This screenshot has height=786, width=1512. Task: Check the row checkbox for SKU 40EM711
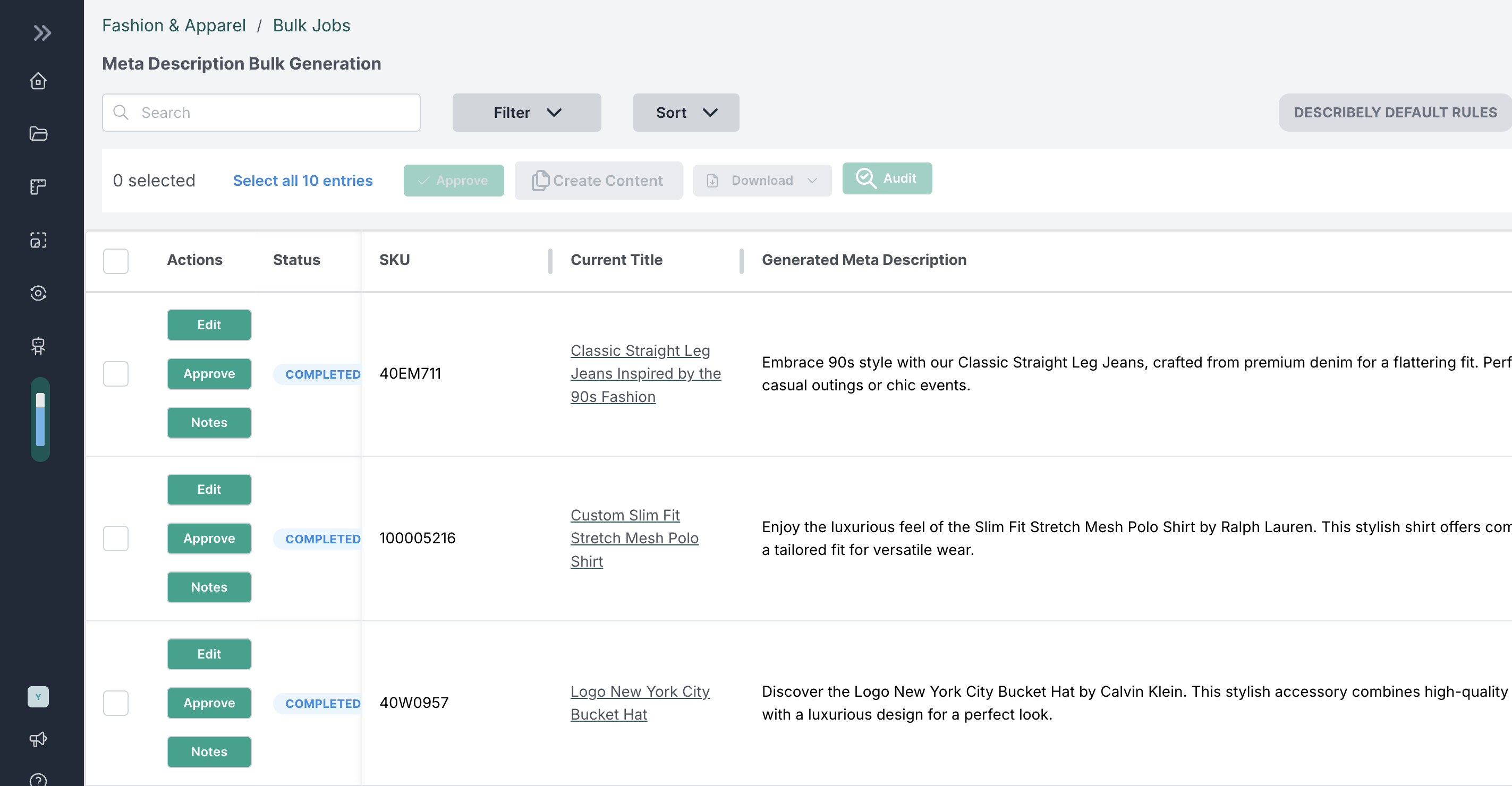point(116,374)
